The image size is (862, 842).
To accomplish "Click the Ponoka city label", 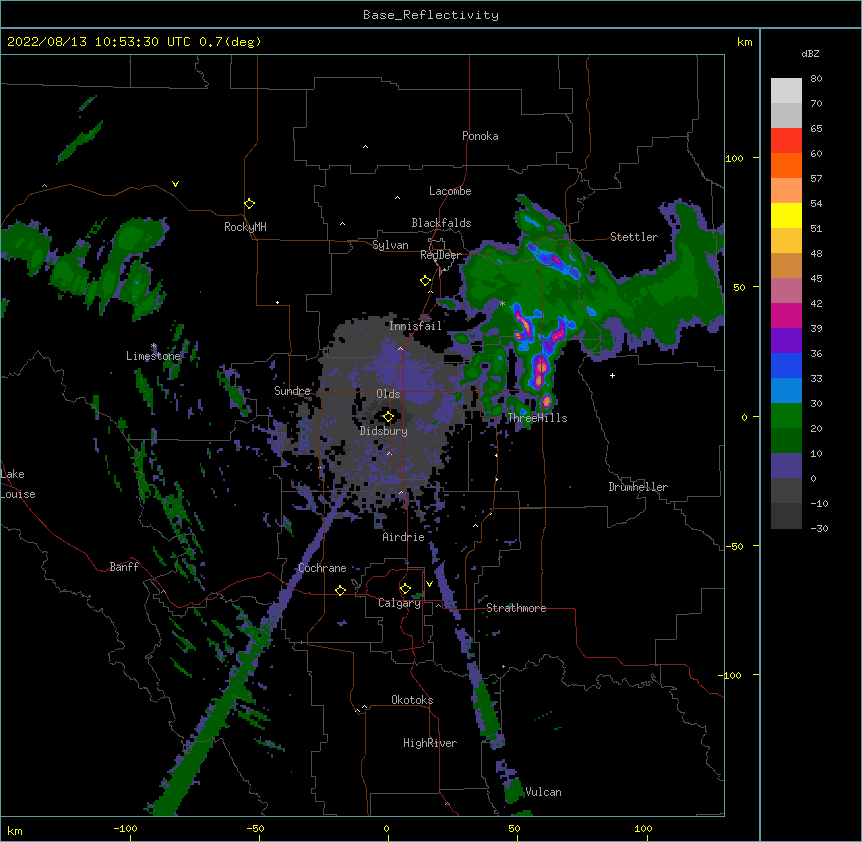I will coord(480,136).
